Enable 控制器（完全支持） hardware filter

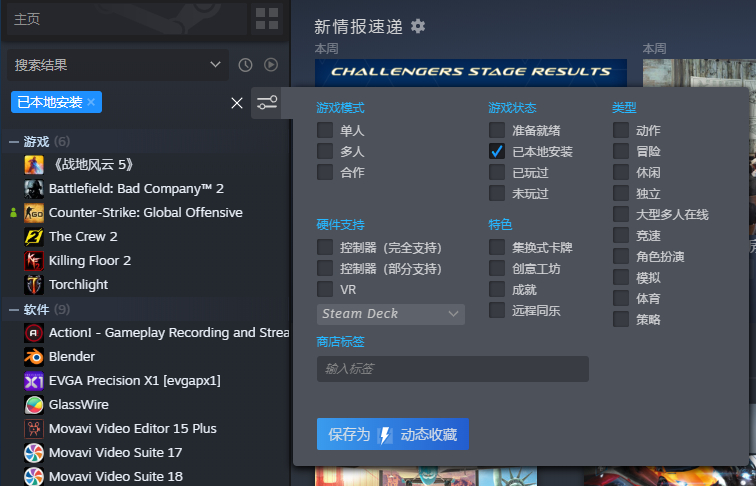325,247
